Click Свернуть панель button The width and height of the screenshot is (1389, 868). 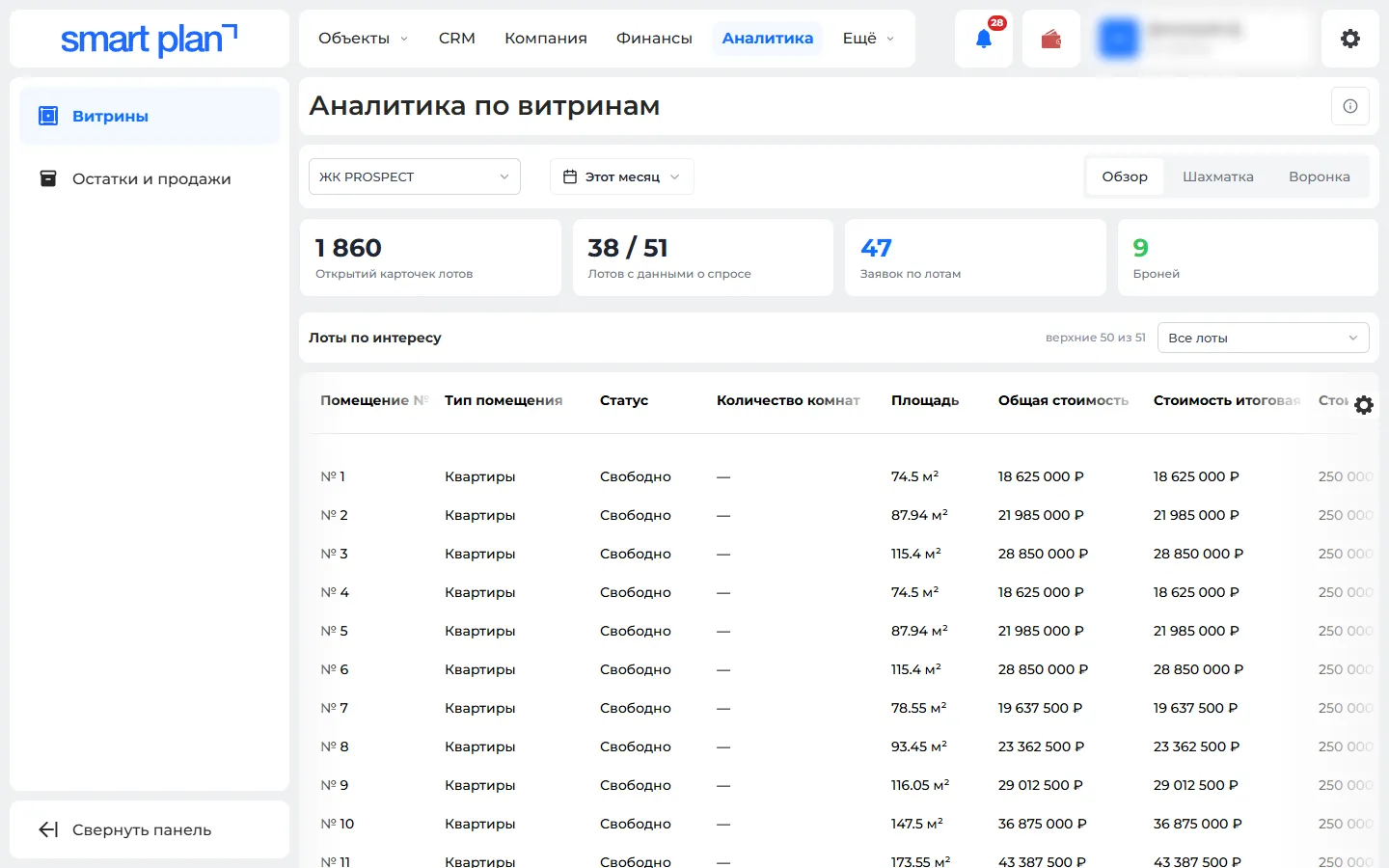(x=150, y=829)
